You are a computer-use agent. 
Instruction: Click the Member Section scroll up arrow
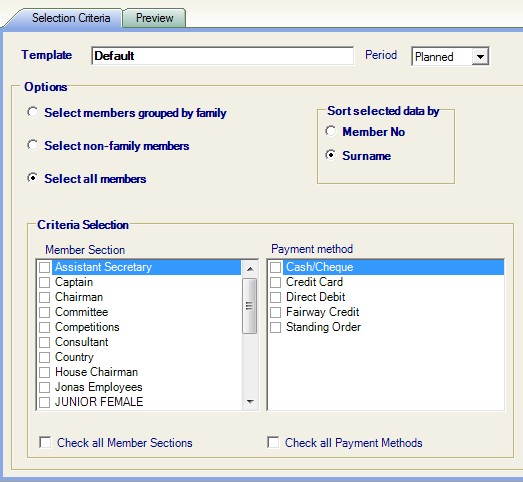pos(250,268)
